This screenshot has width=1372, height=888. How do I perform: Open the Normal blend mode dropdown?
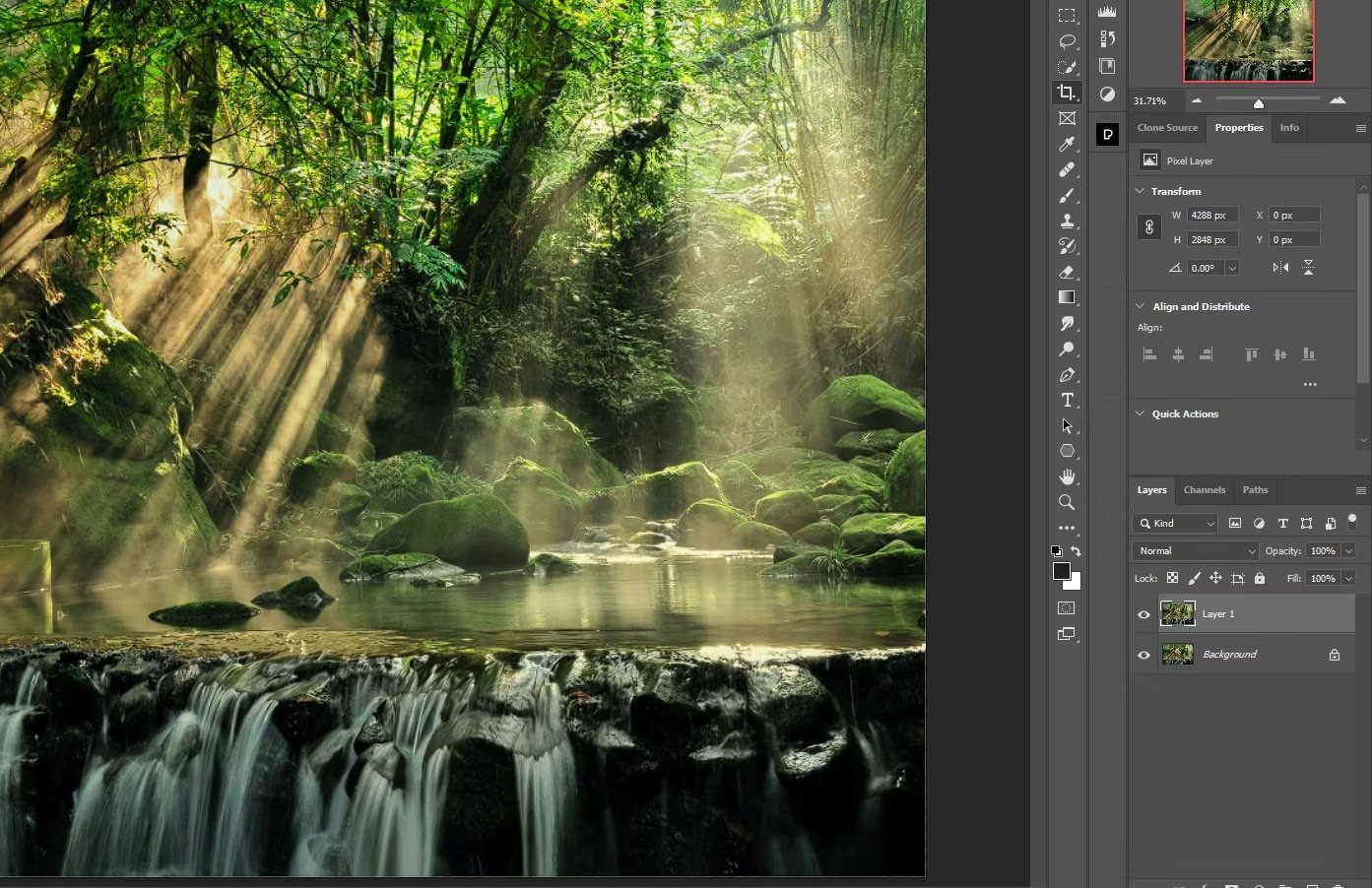1195,551
